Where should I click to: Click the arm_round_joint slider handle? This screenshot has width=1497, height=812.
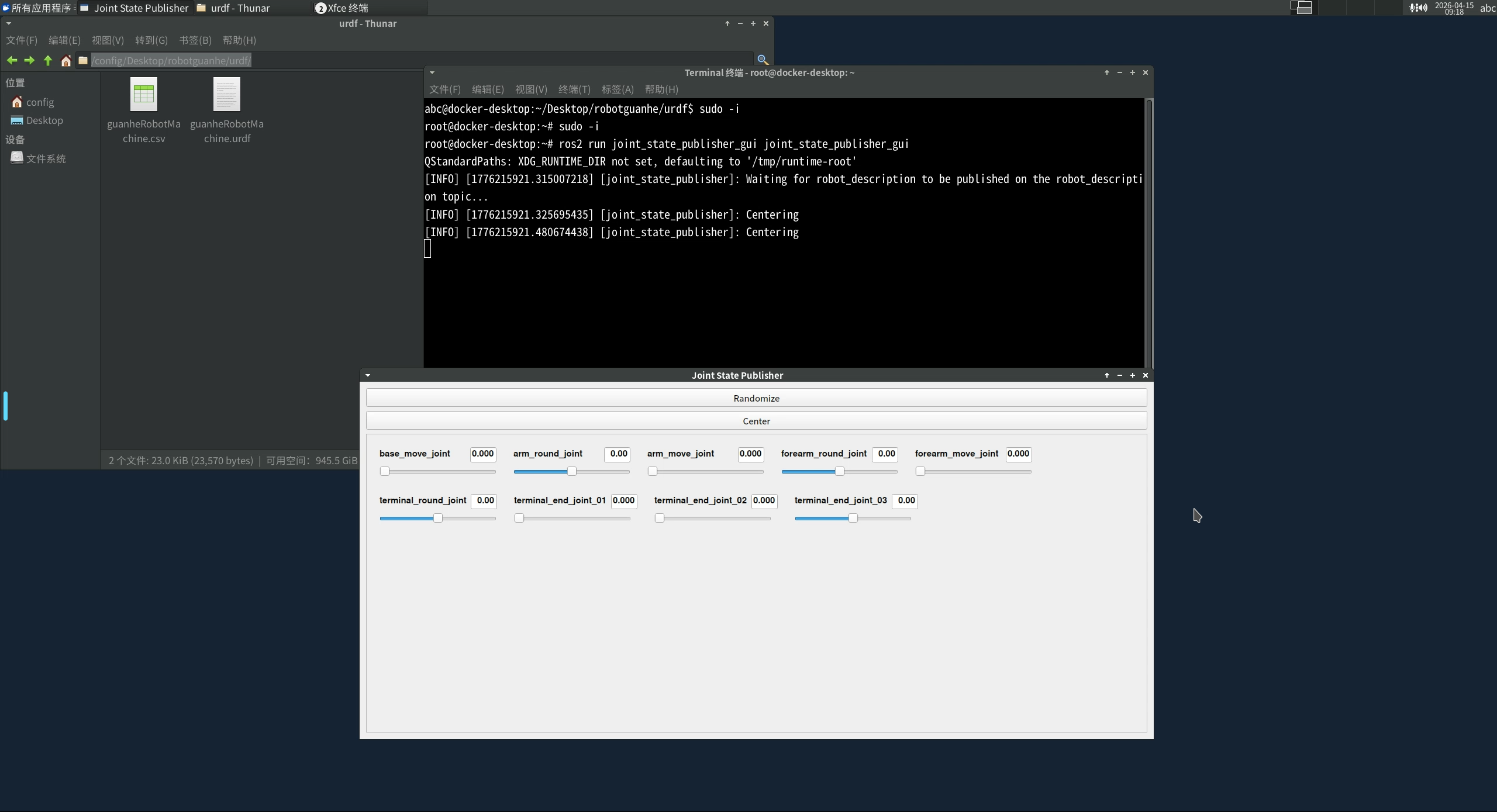[572, 471]
